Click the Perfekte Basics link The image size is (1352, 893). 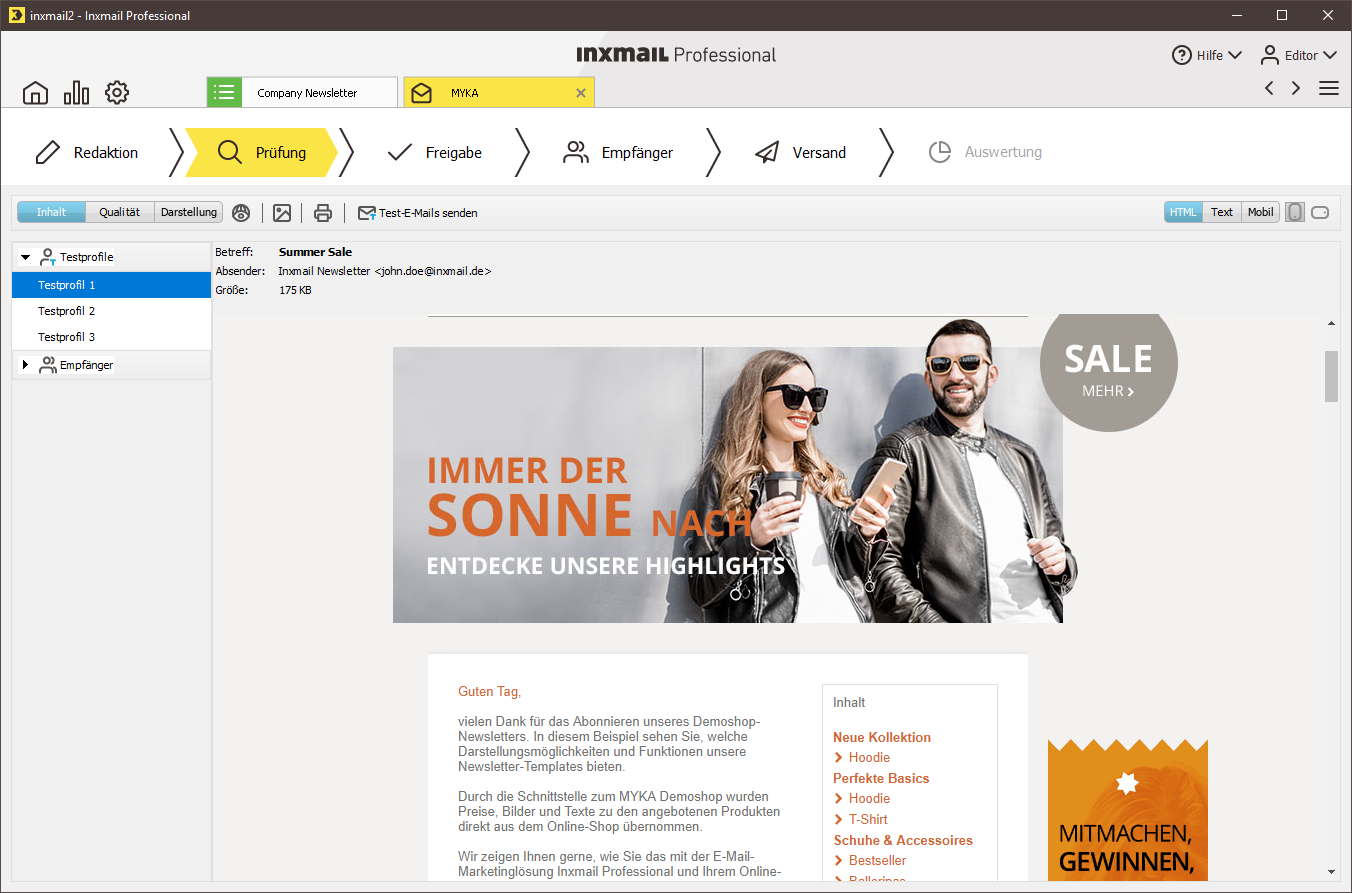pyautogui.click(x=881, y=778)
